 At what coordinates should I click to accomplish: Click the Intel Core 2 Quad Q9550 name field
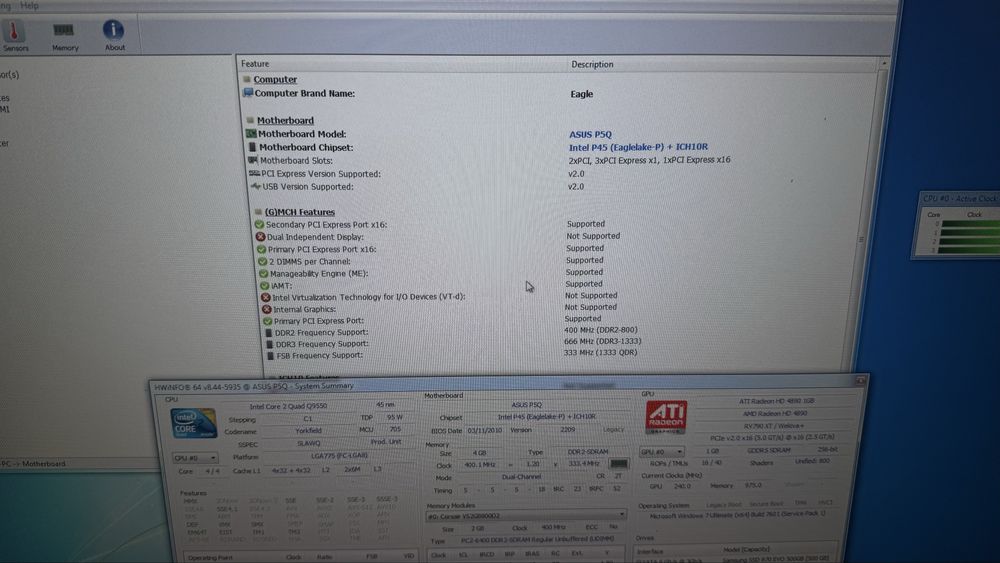point(288,406)
